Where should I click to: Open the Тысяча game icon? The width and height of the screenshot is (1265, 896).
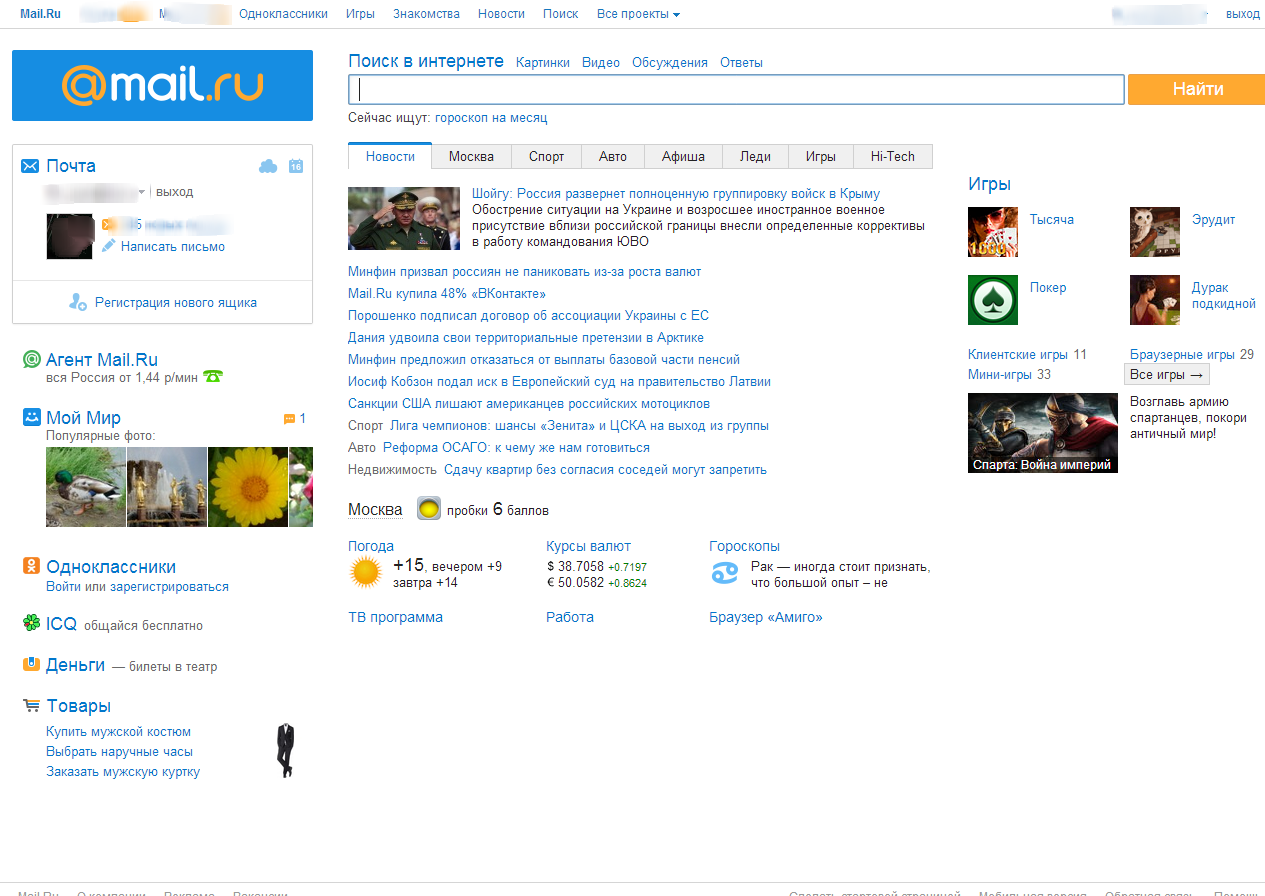(993, 232)
